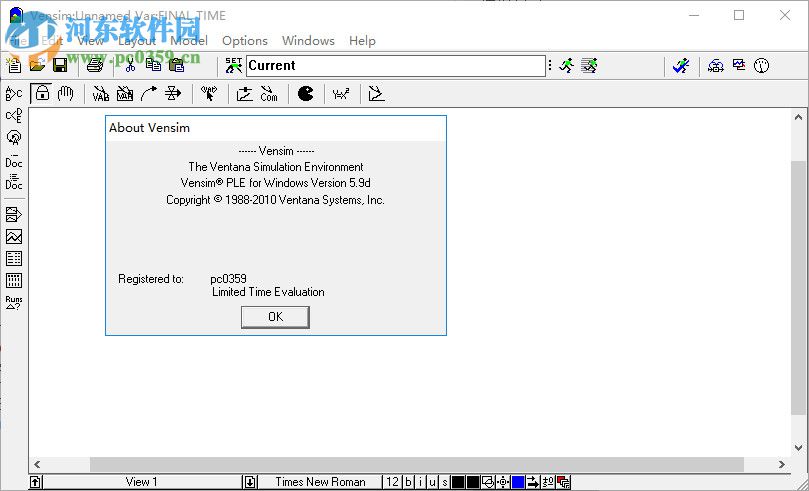The image size is (809, 491).
Task: Open the Build Windows stock-and-flow icon
Action: tap(716, 66)
